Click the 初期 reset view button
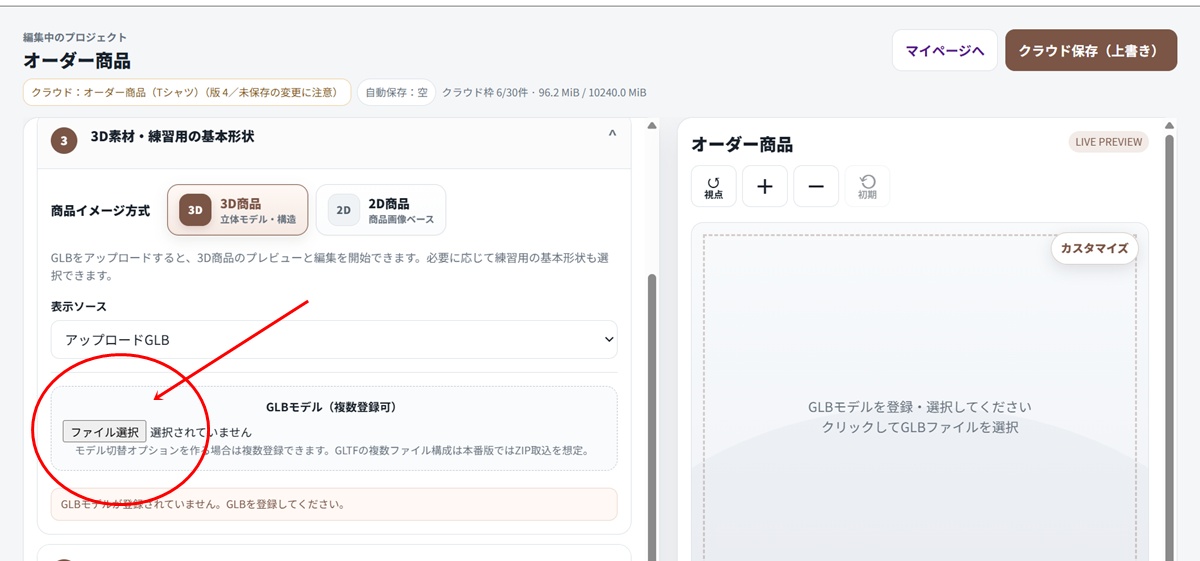 [x=867, y=186]
